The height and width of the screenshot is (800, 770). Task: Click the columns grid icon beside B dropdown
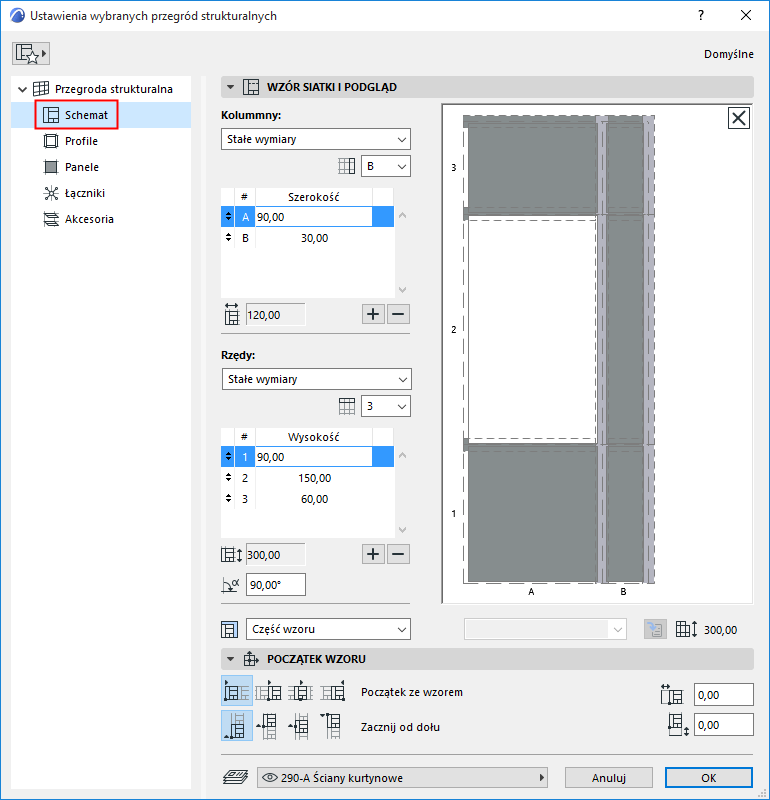(x=346, y=166)
